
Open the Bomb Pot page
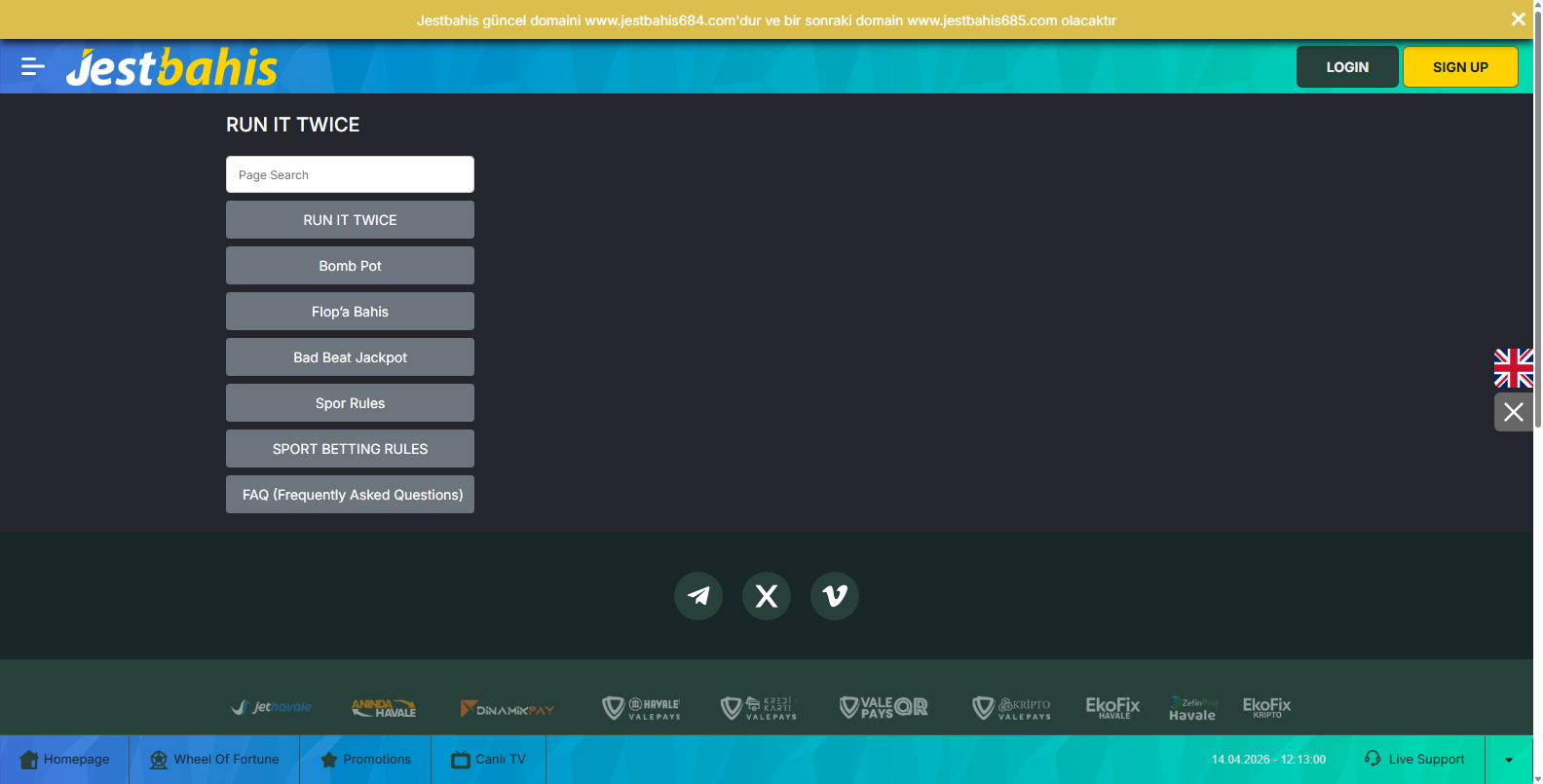tap(350, 266)
